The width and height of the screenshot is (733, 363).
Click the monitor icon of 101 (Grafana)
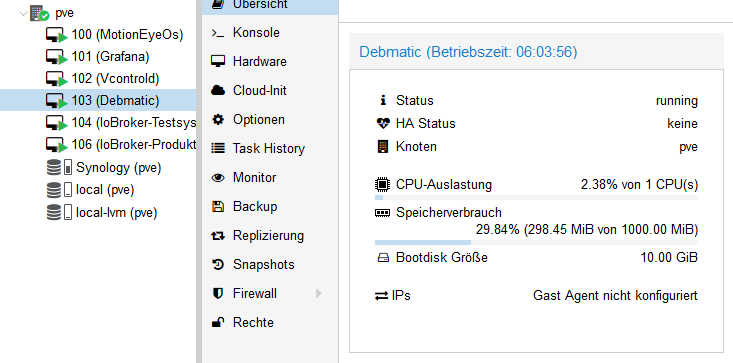tap(57, 57)
